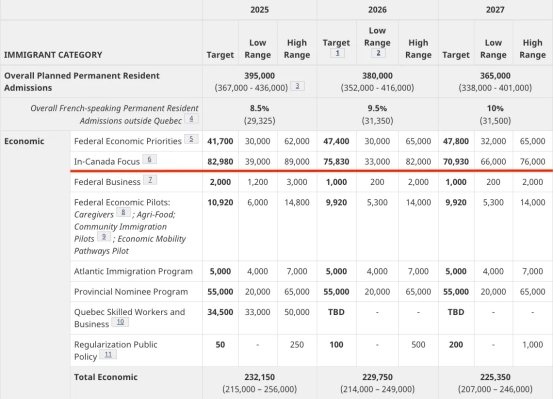The height and width of the screenshot is (399, 553).
Task: Open footnote 6 next to In-Canada Focus
Action: pyautogui.click(x=150, y=159)
